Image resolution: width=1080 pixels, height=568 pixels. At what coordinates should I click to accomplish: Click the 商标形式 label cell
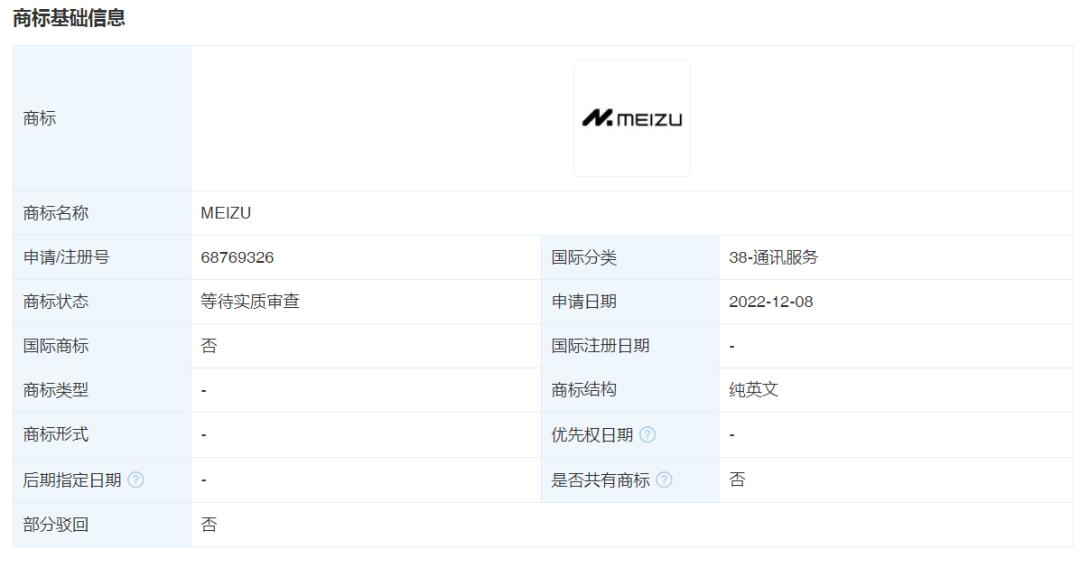click(x=102, y=435)
